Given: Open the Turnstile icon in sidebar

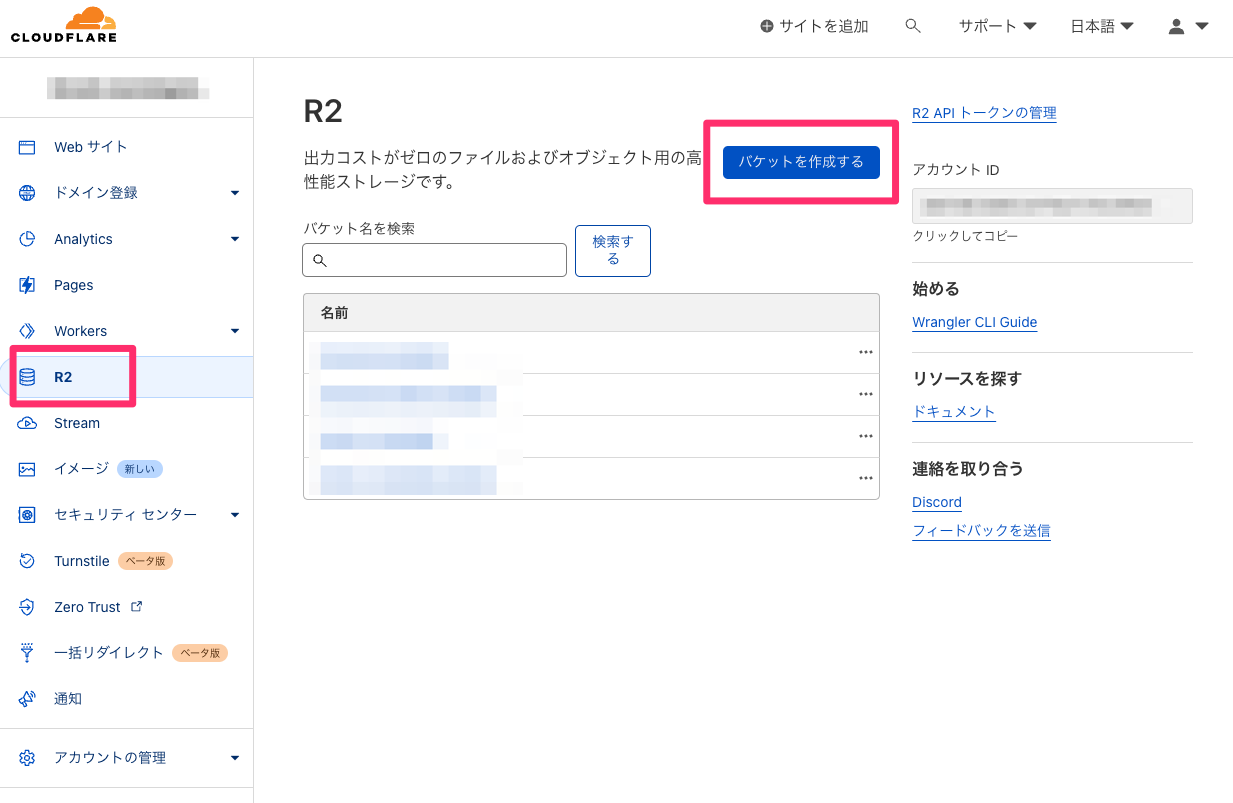Looking at the screenshot, I should pos(27,561).
